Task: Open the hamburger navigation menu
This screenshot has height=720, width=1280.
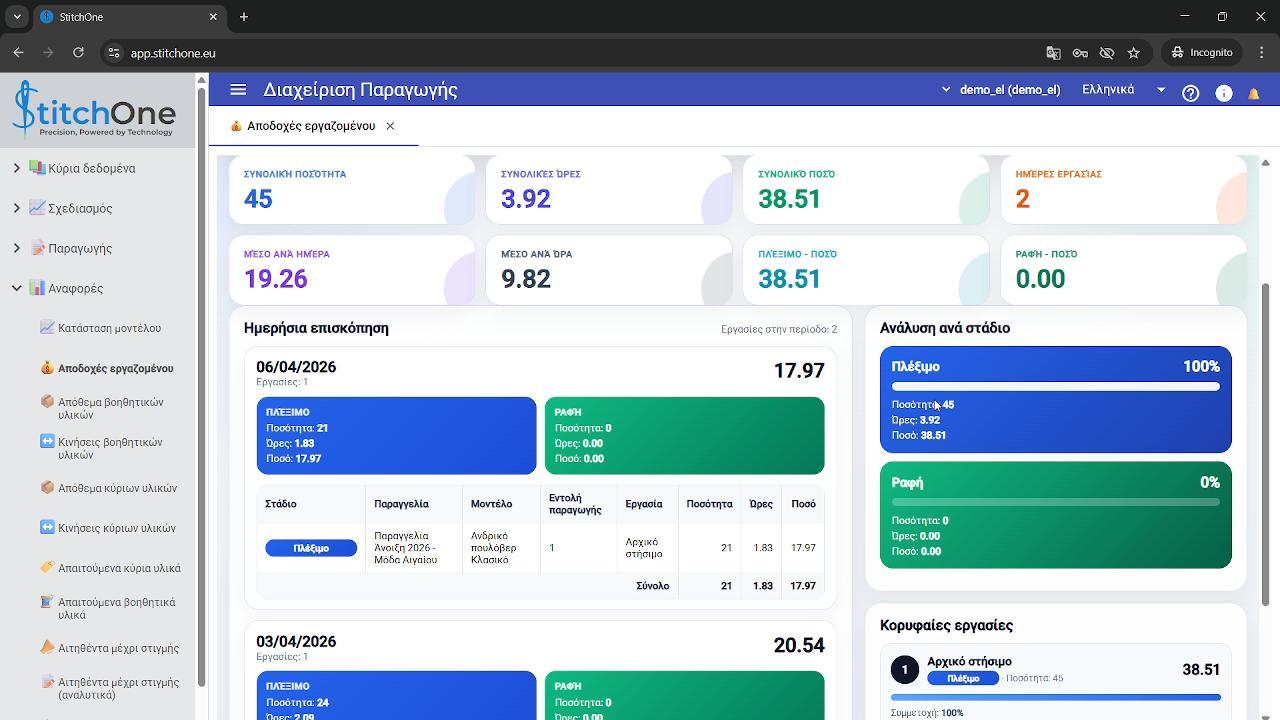Action: (238, 90)
